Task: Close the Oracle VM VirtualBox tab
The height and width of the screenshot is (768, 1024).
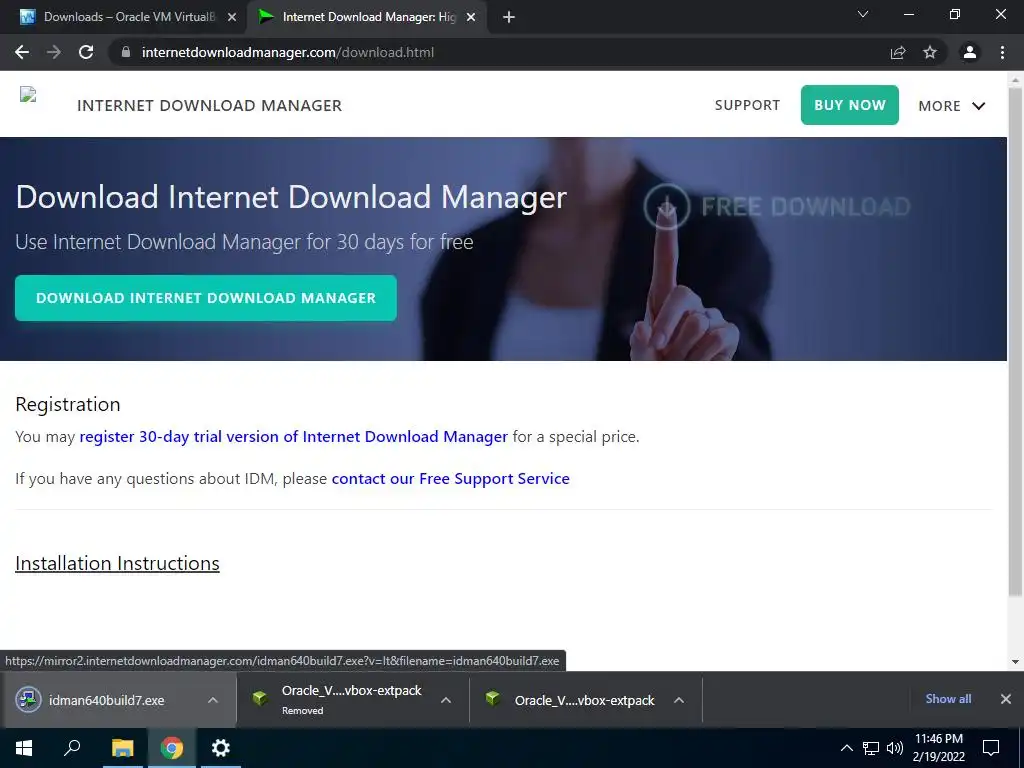Action: pyautogui.click(x=232, y=17)
